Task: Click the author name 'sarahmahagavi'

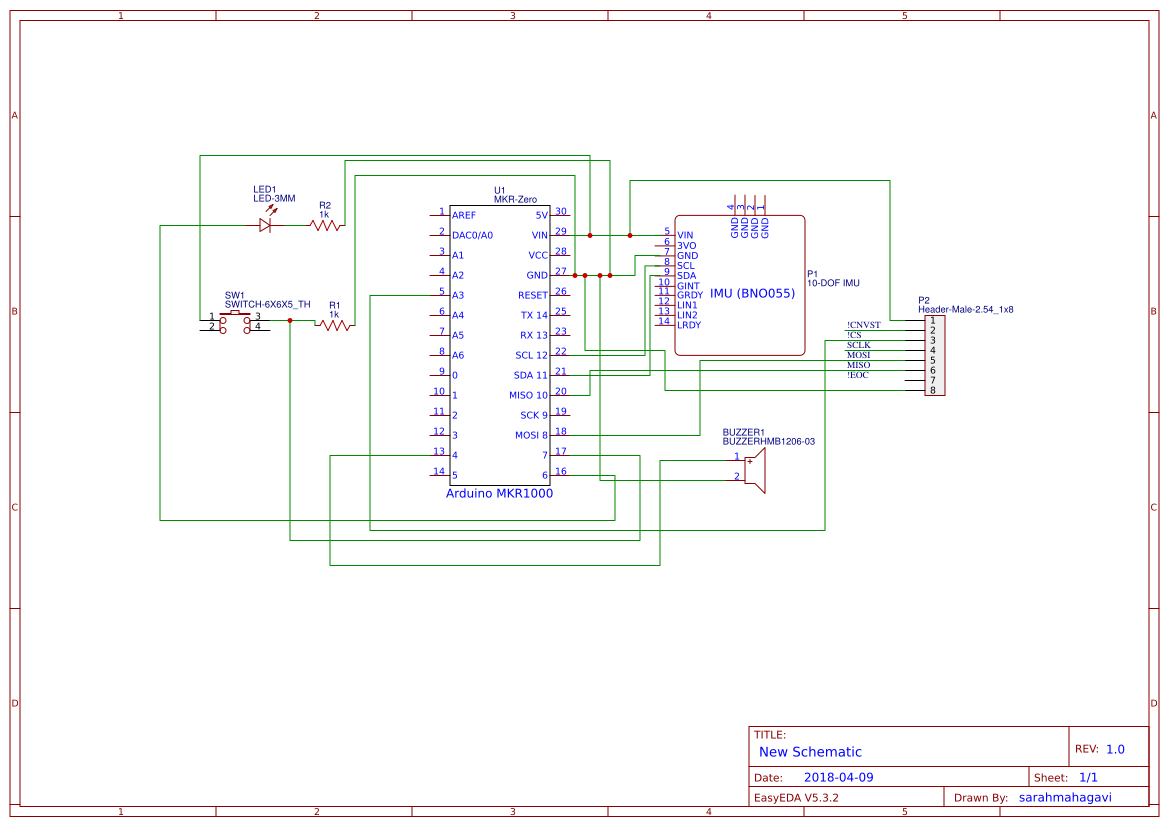Action: (x=1065, y=798)
